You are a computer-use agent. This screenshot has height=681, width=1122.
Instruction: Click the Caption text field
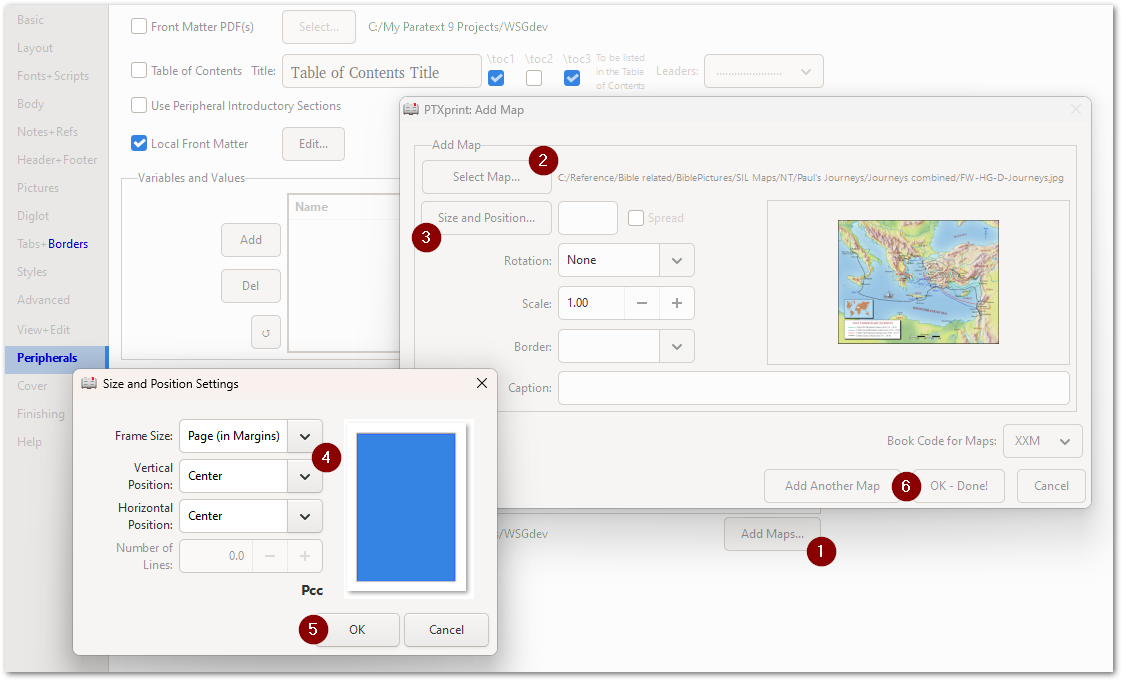click(x=813, y=388)
